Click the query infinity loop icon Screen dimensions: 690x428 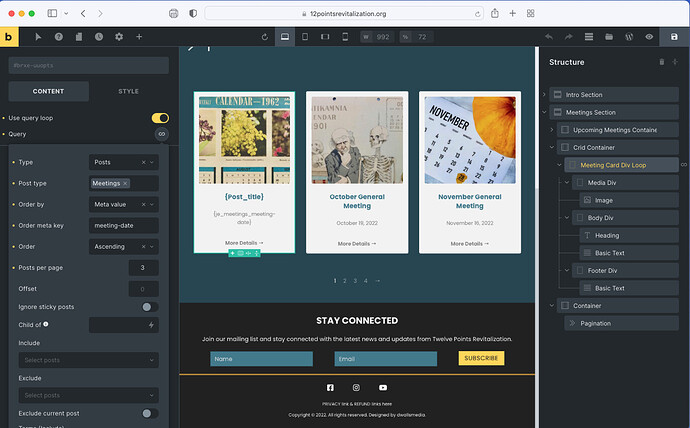pos(162,134)
